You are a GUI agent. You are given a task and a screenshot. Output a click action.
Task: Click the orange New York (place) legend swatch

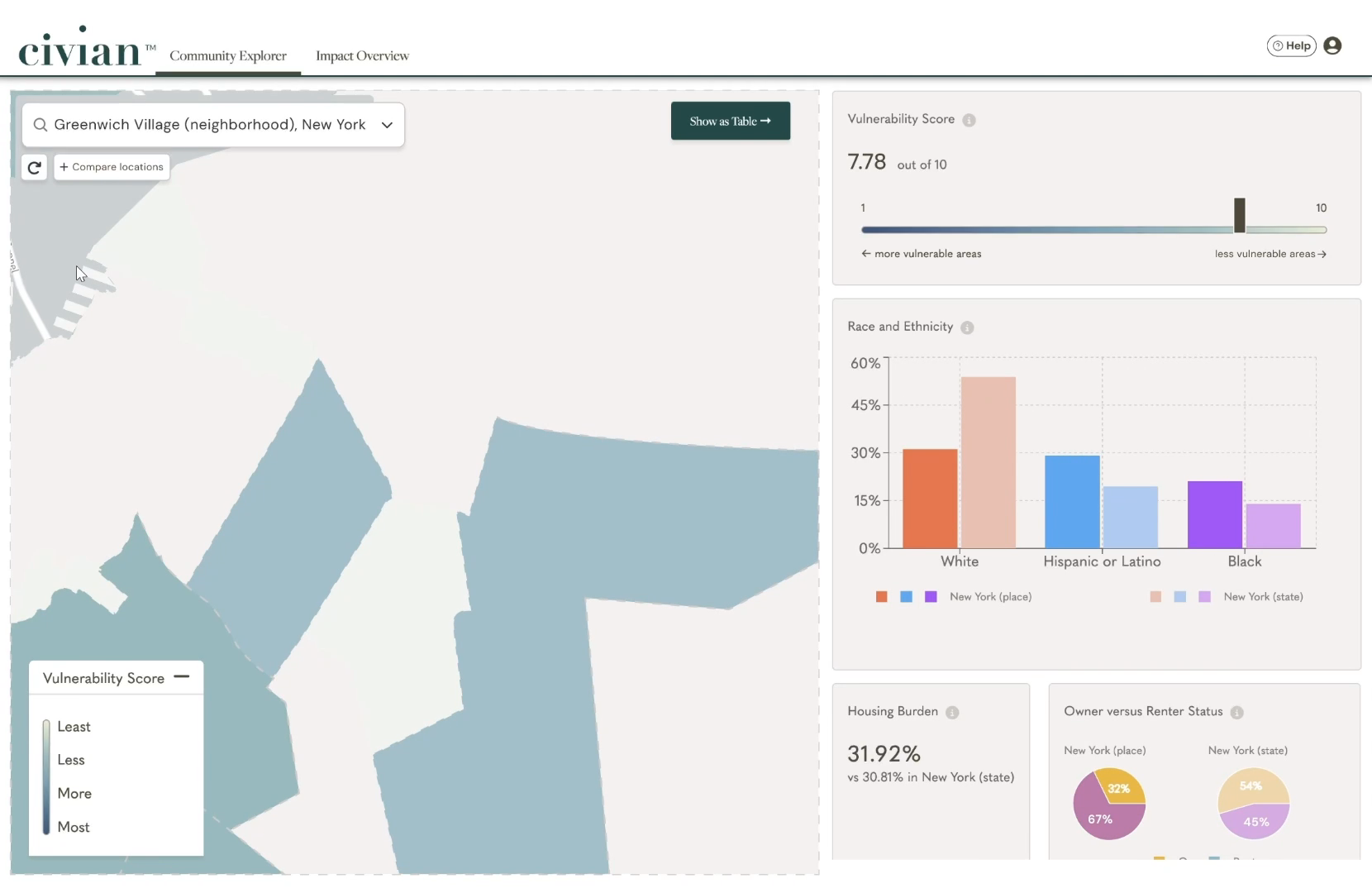tap(882, 597)
